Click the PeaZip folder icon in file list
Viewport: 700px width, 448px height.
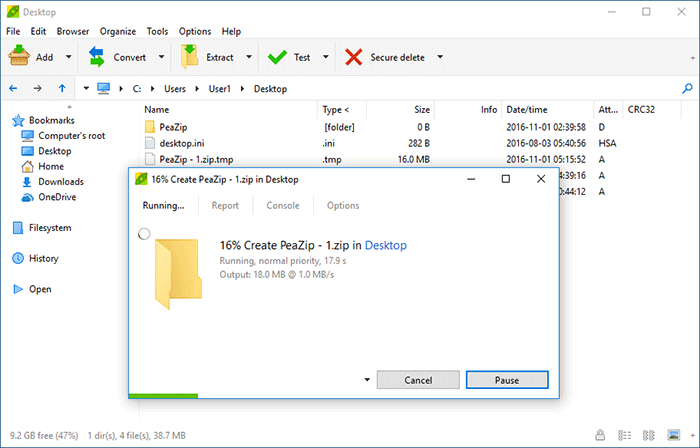[x=150, y=127]
